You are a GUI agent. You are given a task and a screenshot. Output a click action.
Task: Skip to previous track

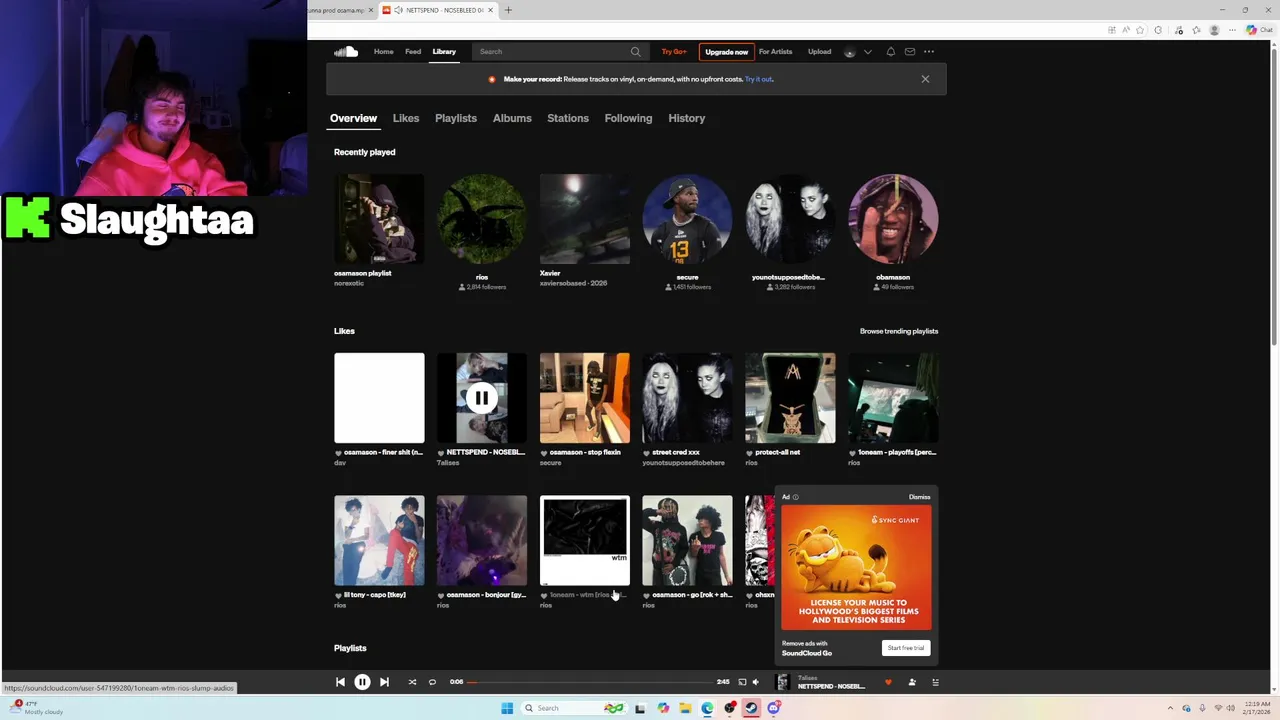click(340, 682)
